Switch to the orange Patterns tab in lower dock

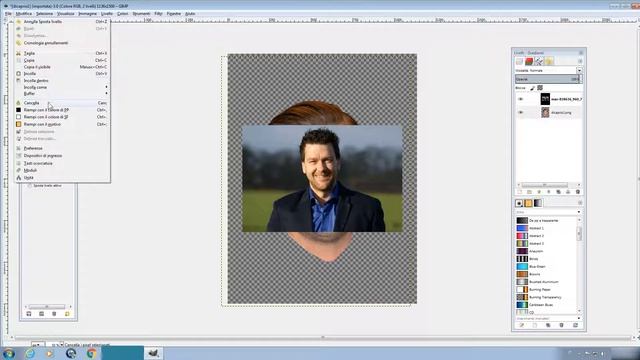pyautogui.click(x=529, y=203)
